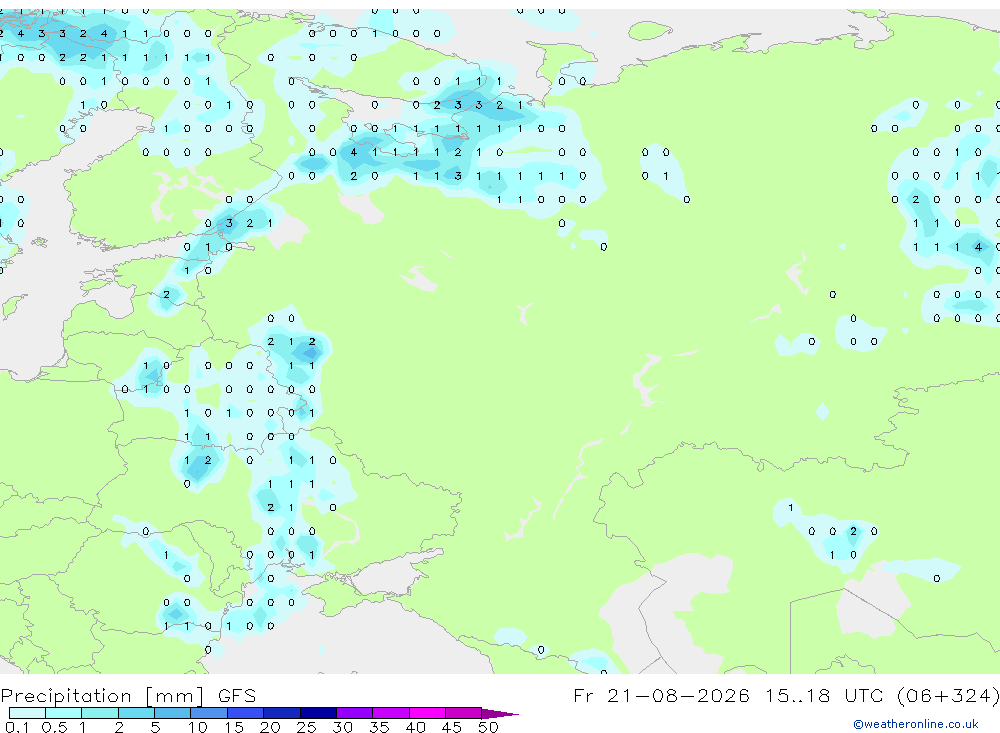
Task: Choose the 40–45 mm magenta legend swatch
Action: tap(427, 713)
